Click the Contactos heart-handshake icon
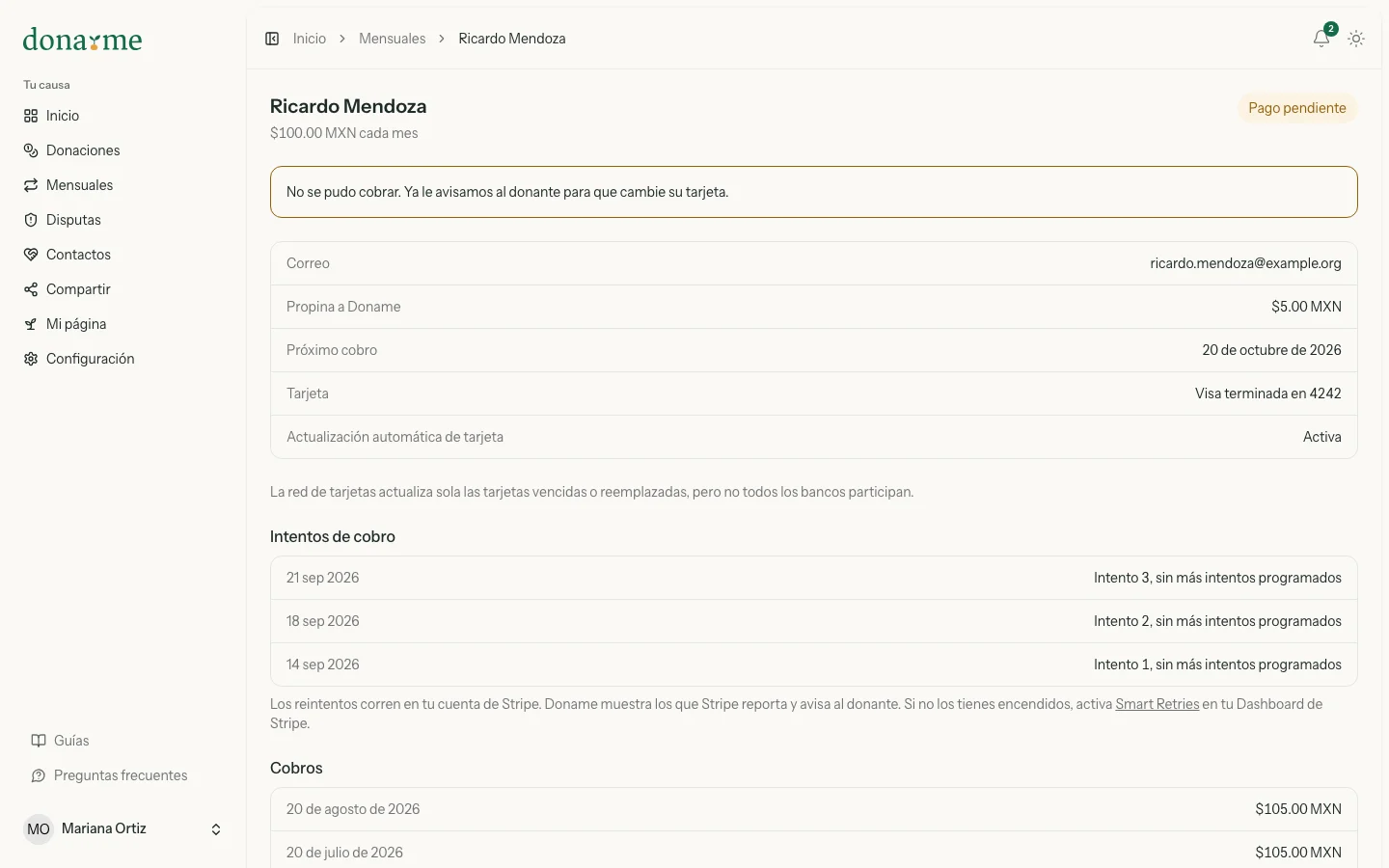Screen dimensions: 1389x868 coord(31,255)
